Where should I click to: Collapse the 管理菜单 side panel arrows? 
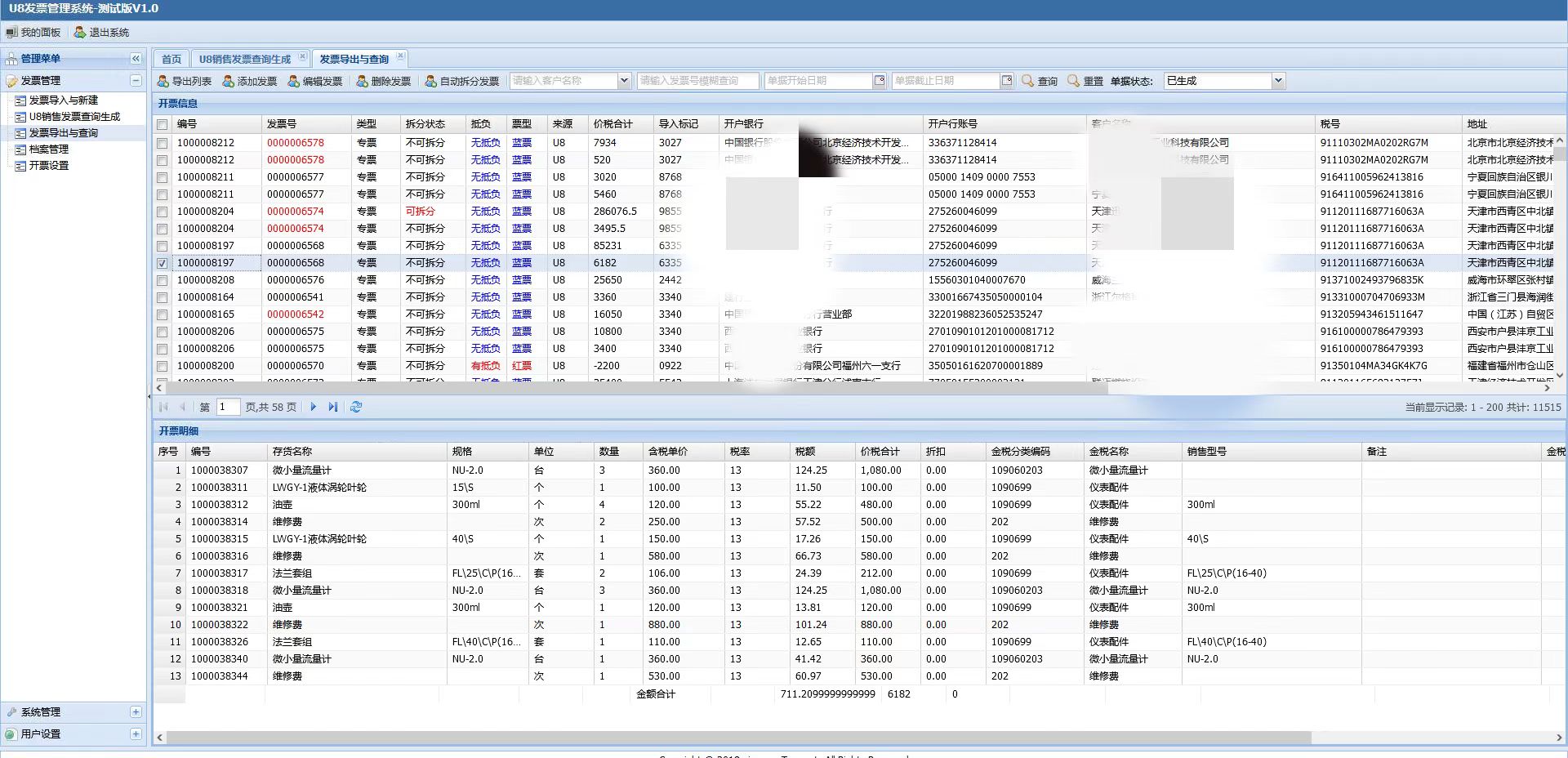coord(136,59)
